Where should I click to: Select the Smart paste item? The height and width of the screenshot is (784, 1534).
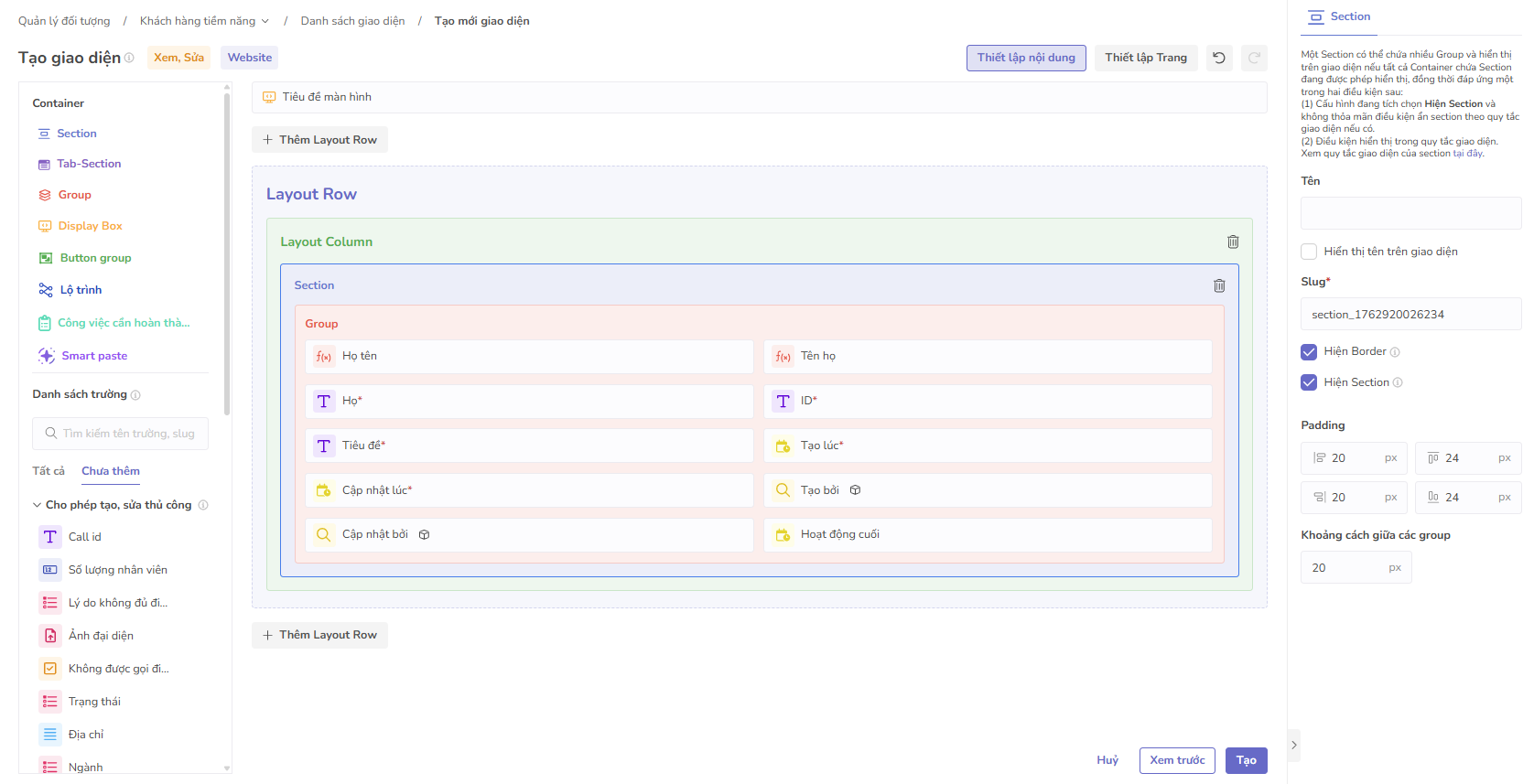pyautogui.click(x=93, y=356)
